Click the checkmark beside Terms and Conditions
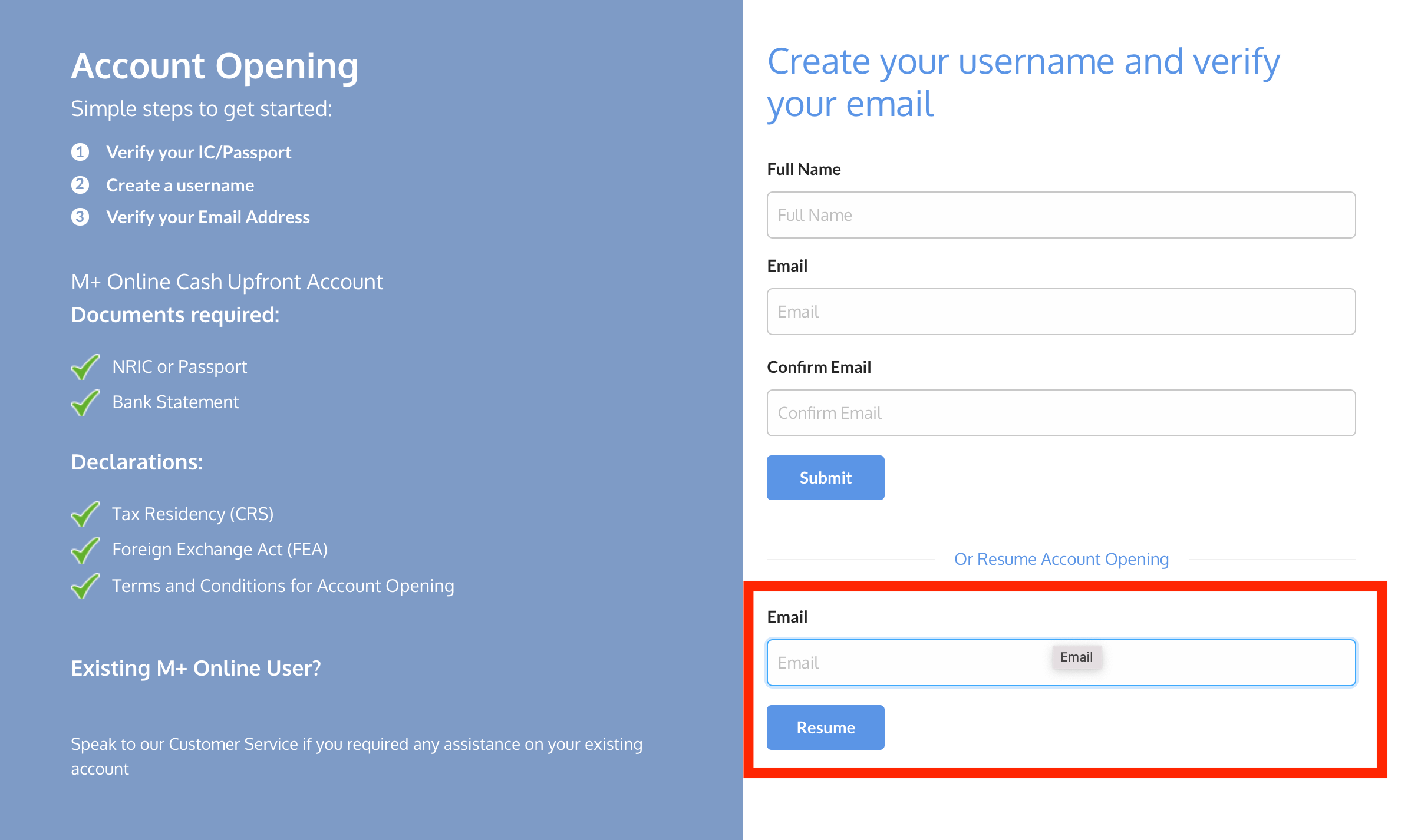Screen dimensions: 1421x840 85,586
